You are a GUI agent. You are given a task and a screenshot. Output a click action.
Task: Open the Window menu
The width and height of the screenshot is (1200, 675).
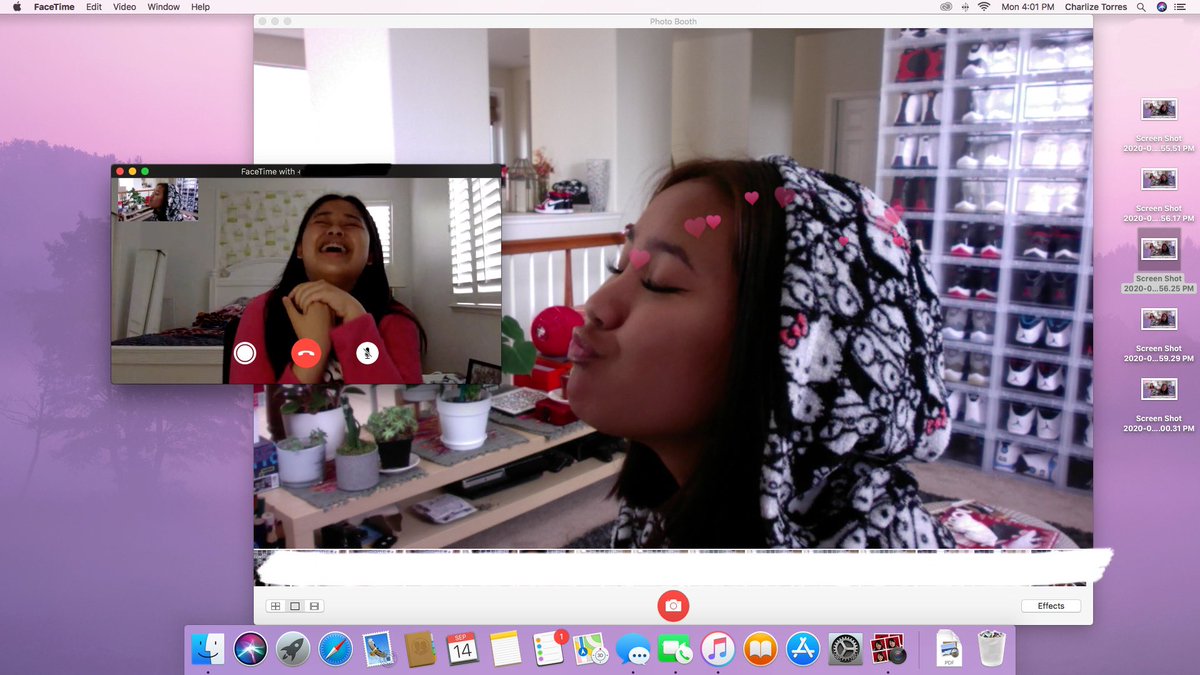click(x=164, y=7)
